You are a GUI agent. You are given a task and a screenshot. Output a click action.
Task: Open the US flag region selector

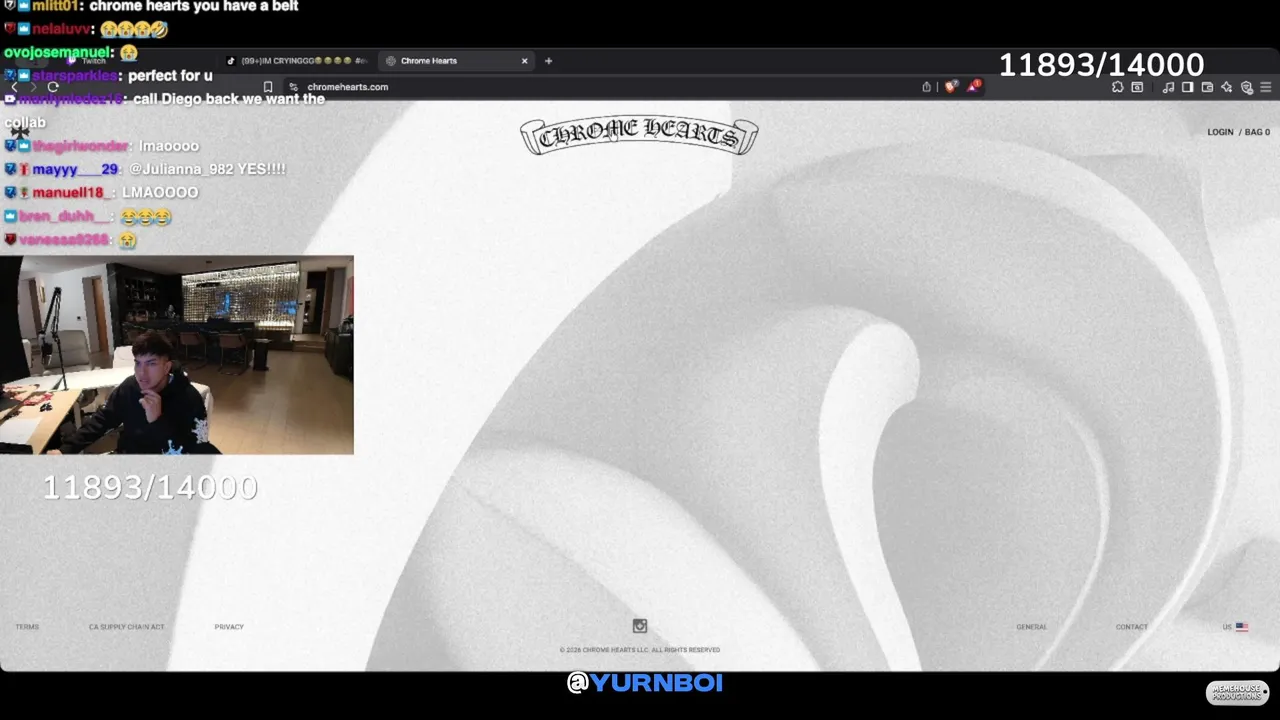tap(1235, 627)
